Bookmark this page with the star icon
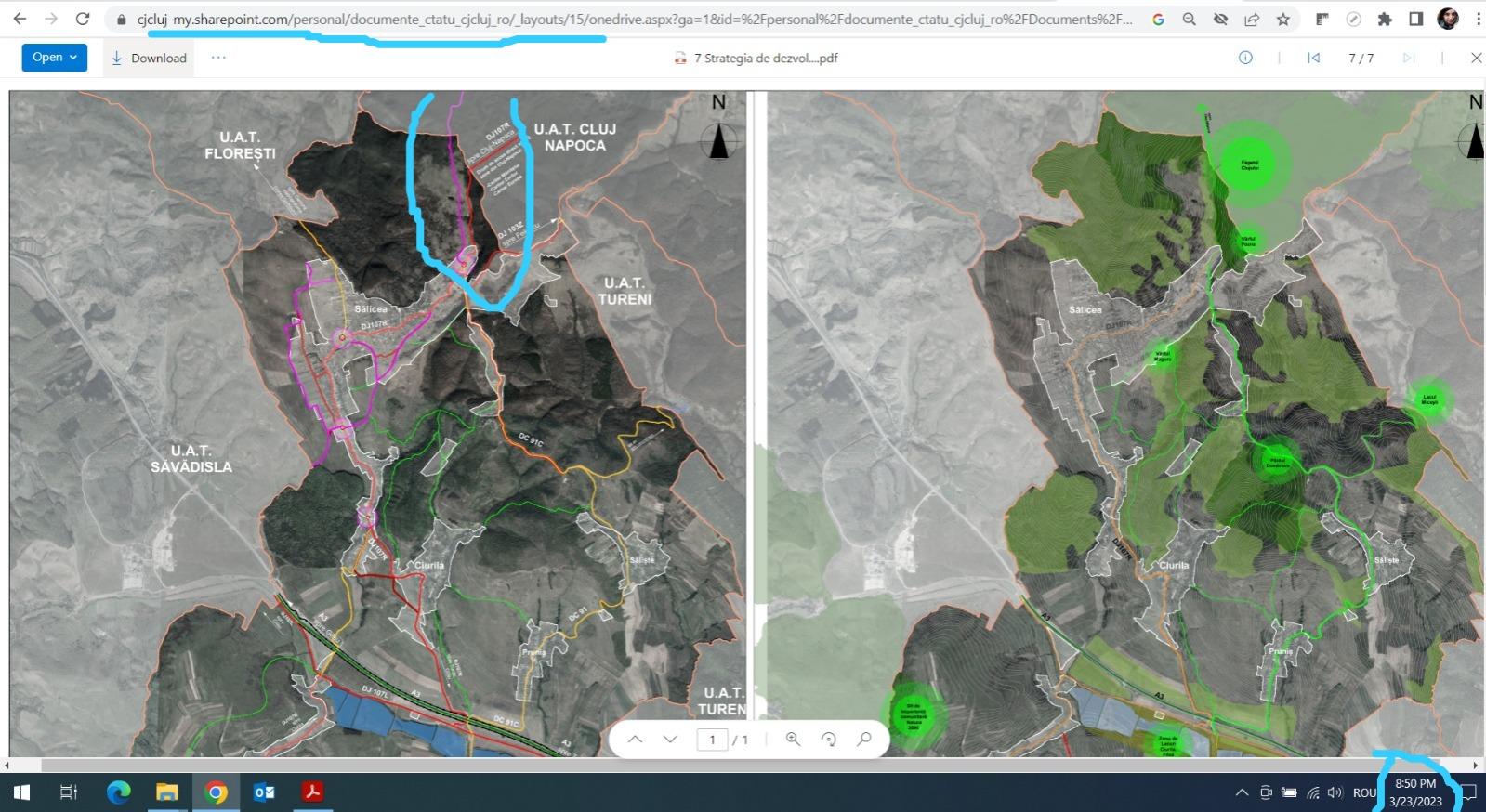 click(x=1283, y=19)
